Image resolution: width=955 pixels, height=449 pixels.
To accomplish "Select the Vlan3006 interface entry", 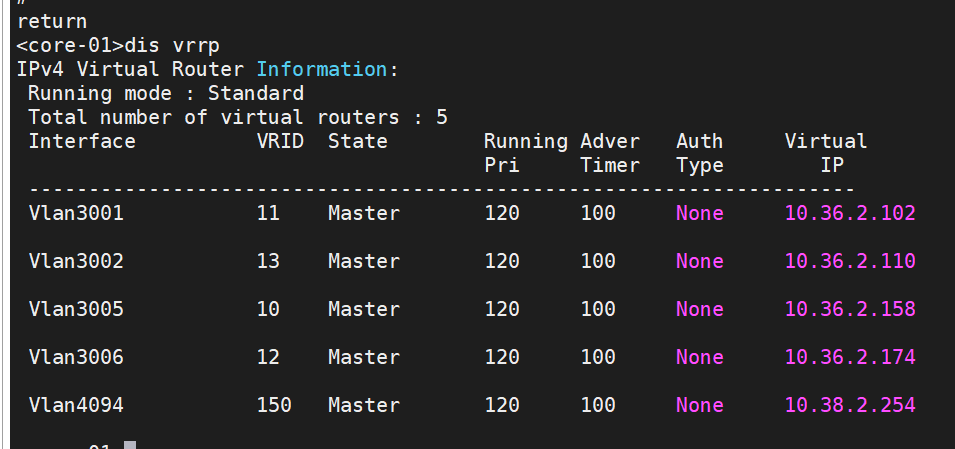I will 76,357.
